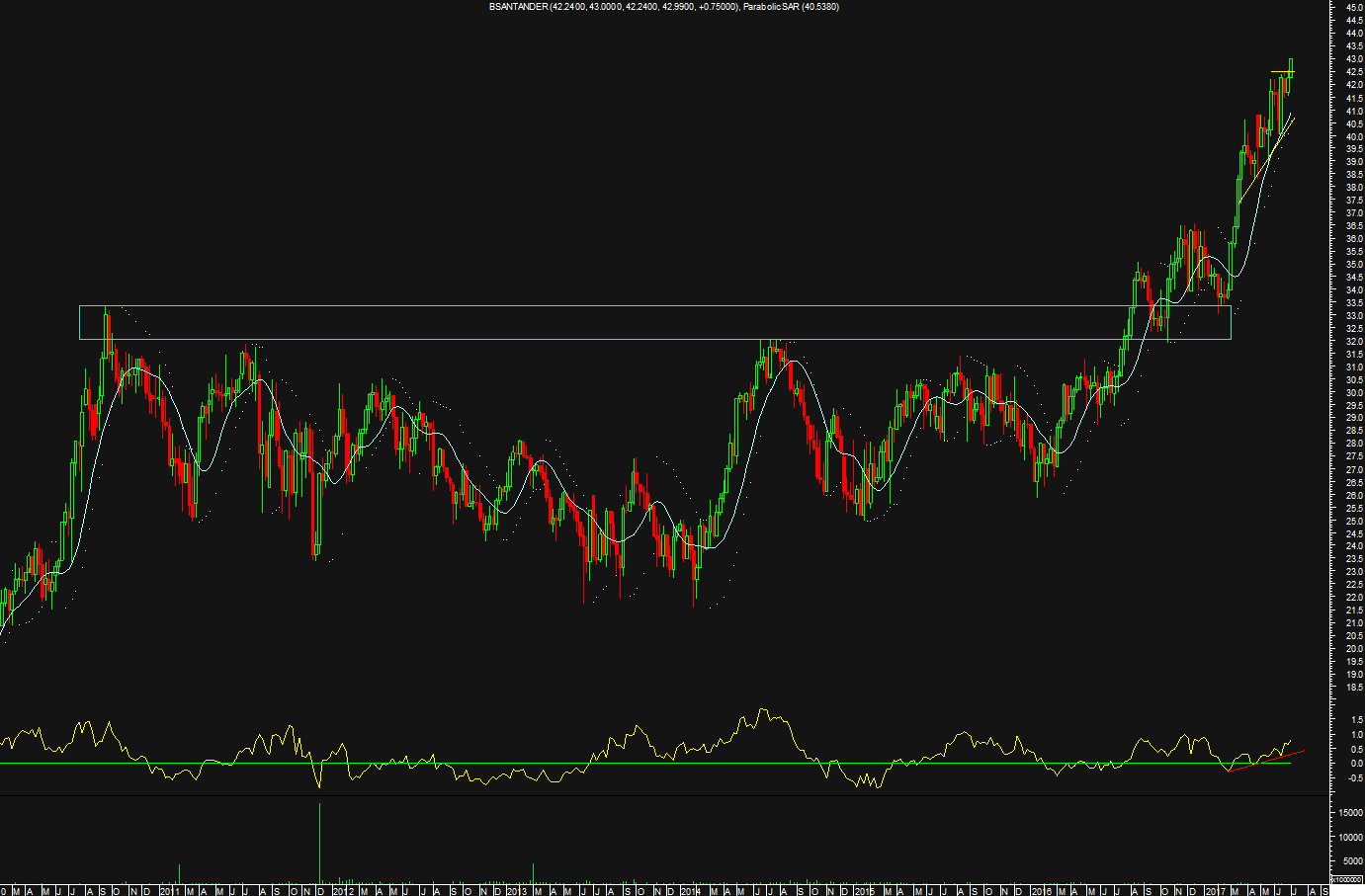
Task: Select the green zero line of the oscillator
Action: [x=593, y=764]
